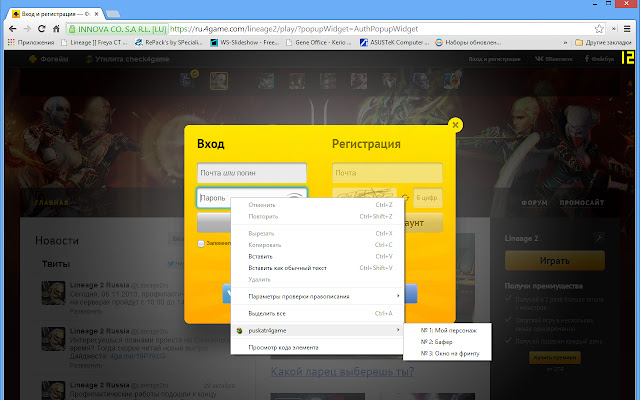Open RePack's by SPeciali bookmark
Viewport: 640px width, 400px height.
pyautogui.click(x=169, y=42)
